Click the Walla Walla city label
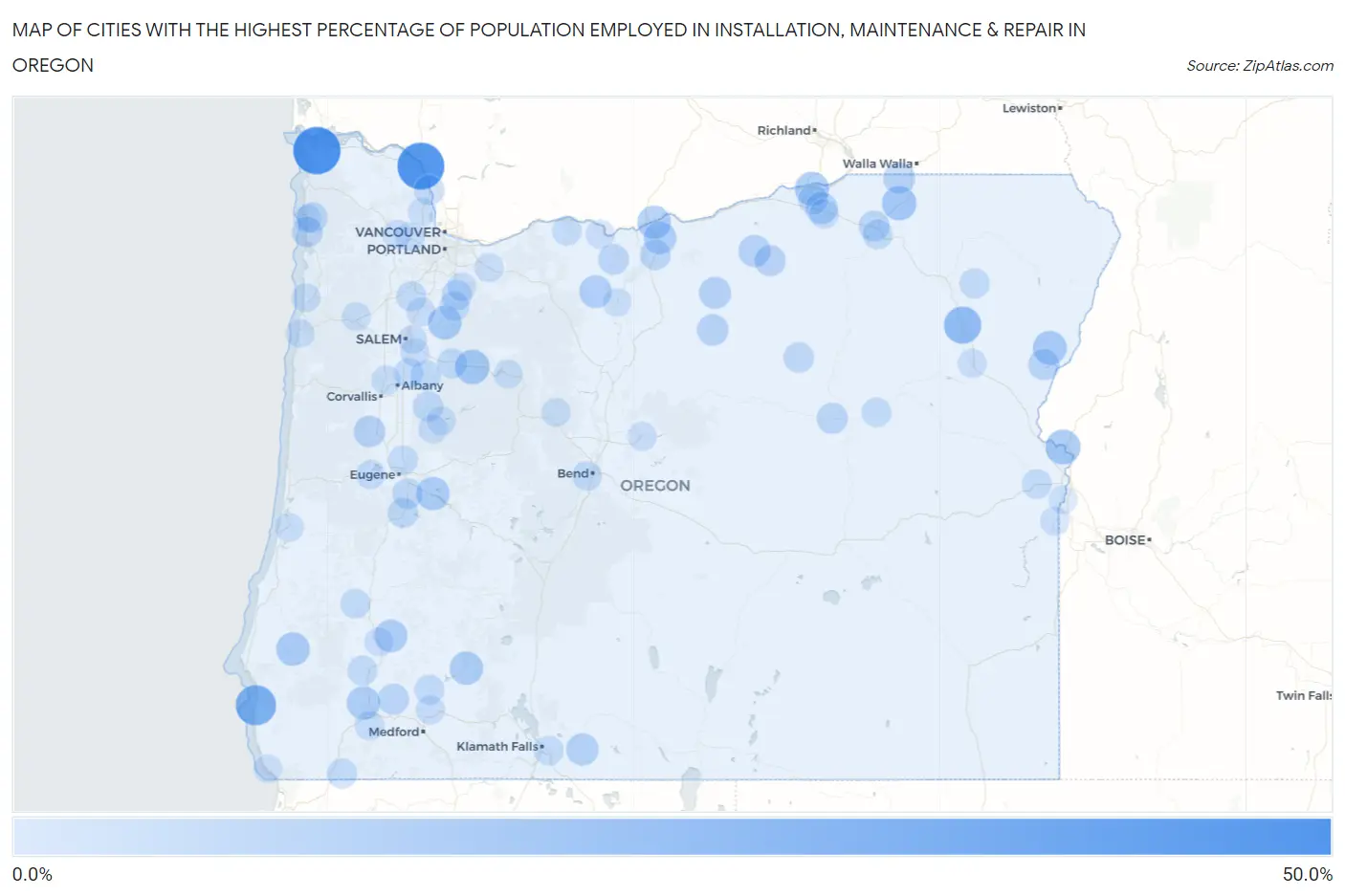The width and height of the screenshot is (1345, 896). 877,164
